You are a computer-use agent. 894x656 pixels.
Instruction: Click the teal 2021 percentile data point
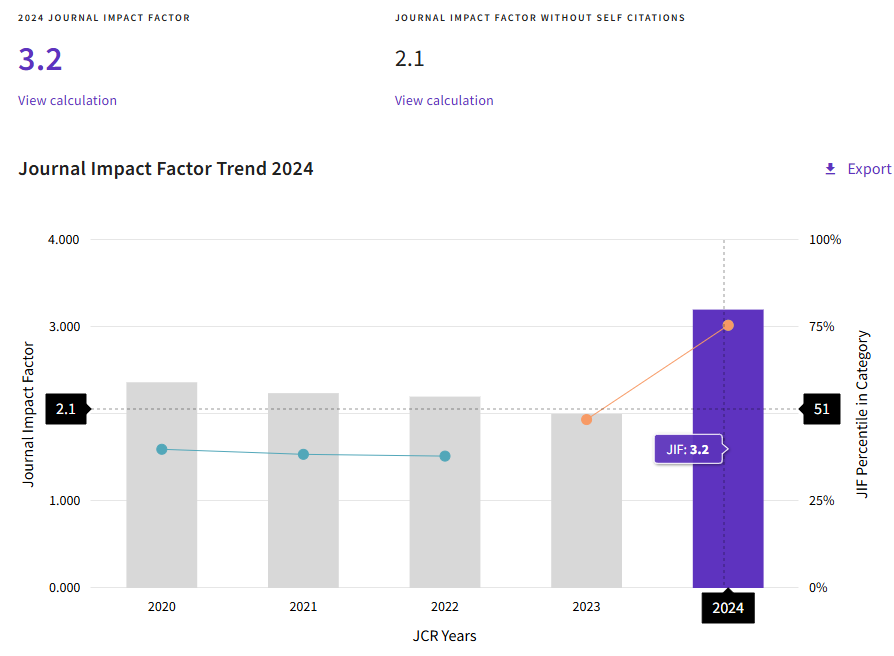303,454
